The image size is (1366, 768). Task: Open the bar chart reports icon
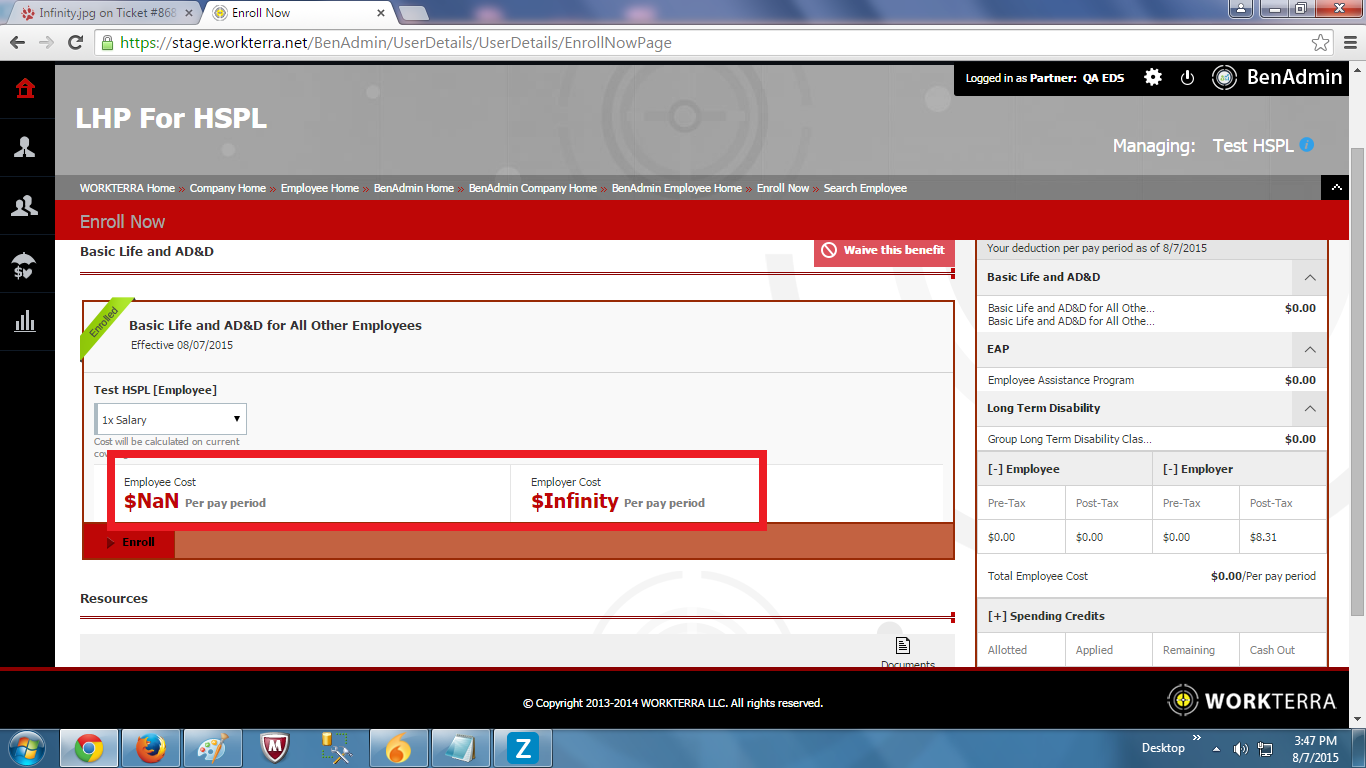click(x=25, y=321)
